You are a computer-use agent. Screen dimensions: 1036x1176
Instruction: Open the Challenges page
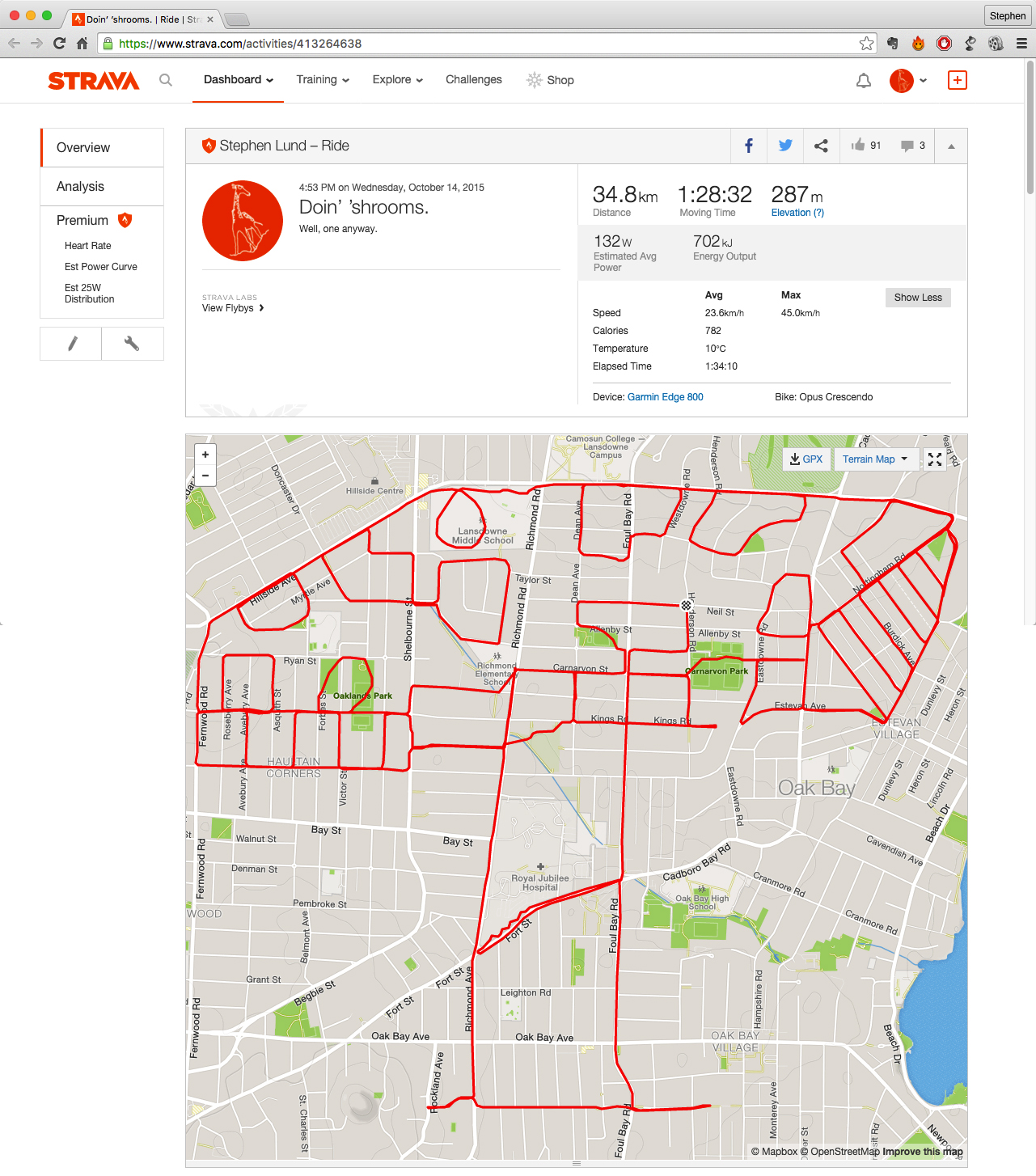474,80
